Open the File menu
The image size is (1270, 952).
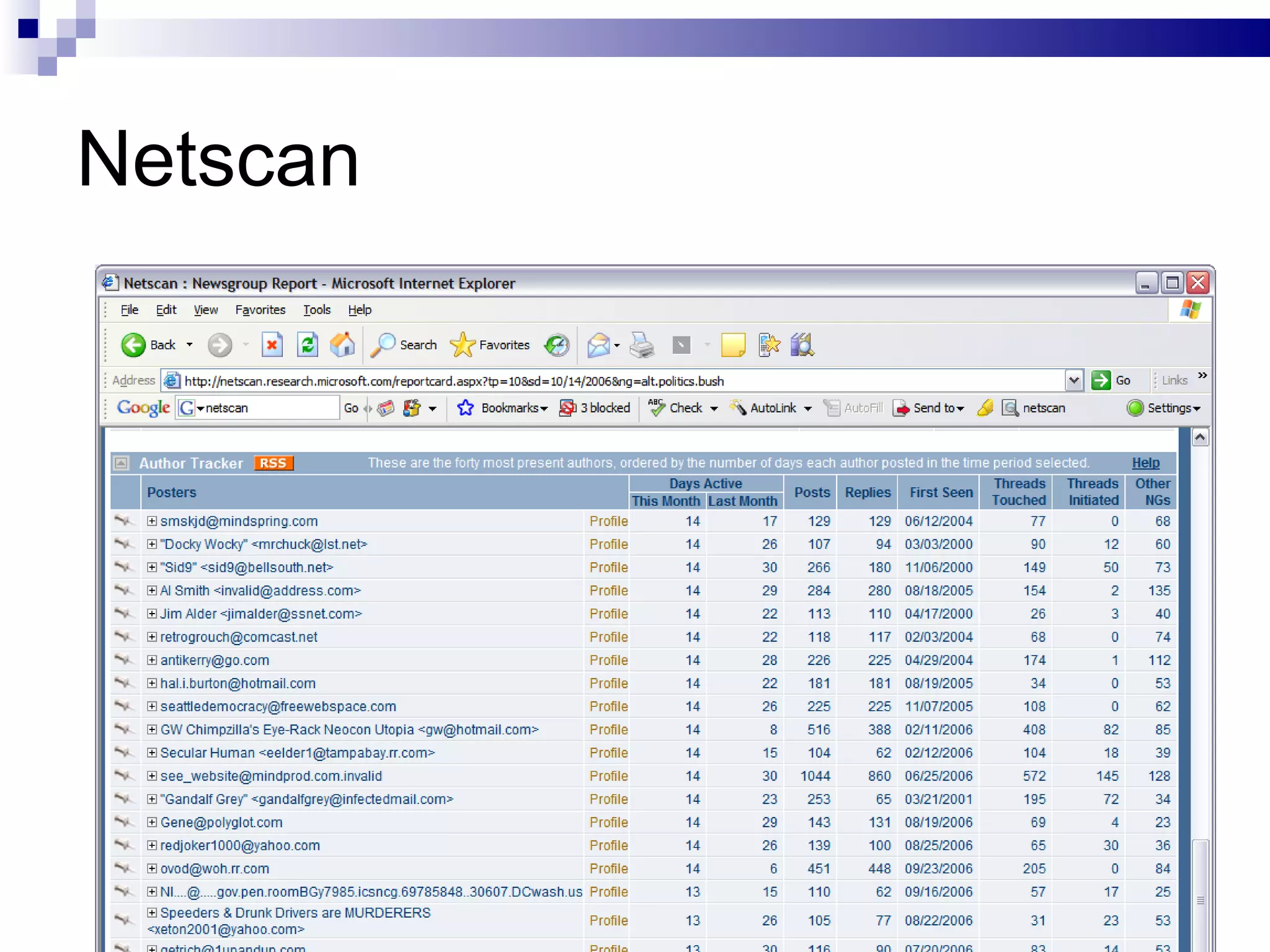(129, 310)
